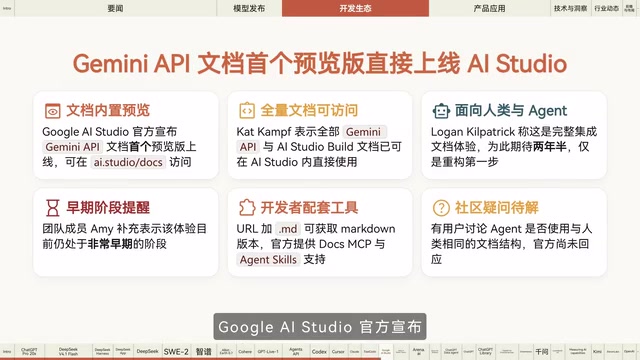Jump to the GPT-Live-1 chapter marker

coord(268,351)
